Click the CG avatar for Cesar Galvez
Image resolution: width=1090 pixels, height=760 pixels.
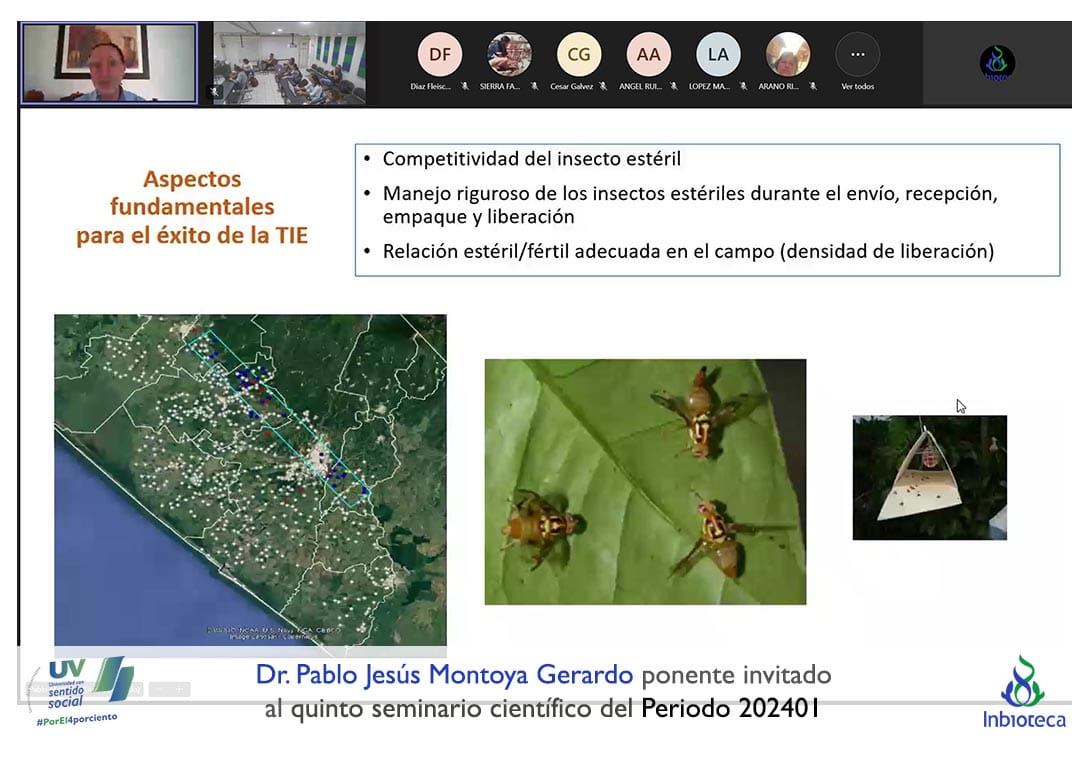tap(579, 55)
